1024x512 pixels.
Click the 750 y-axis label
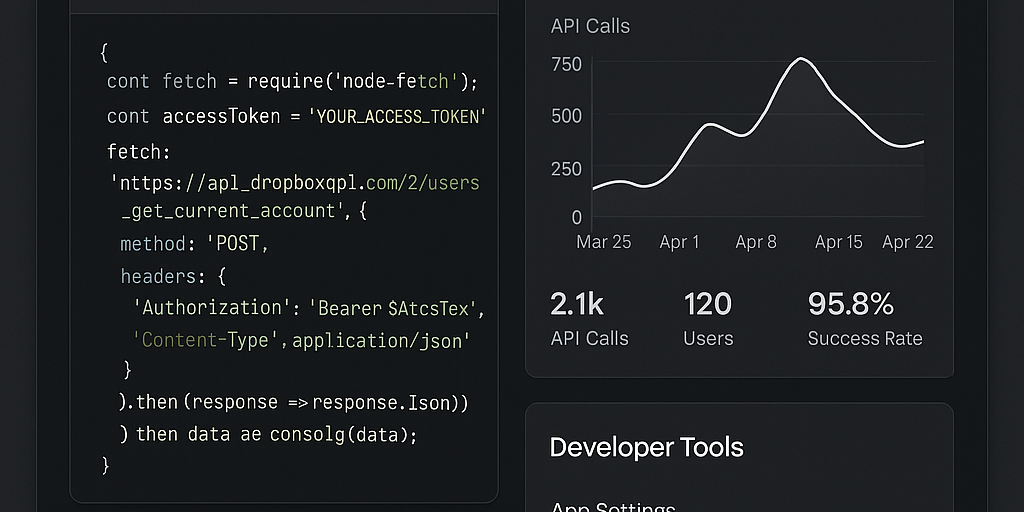[566, 65]
